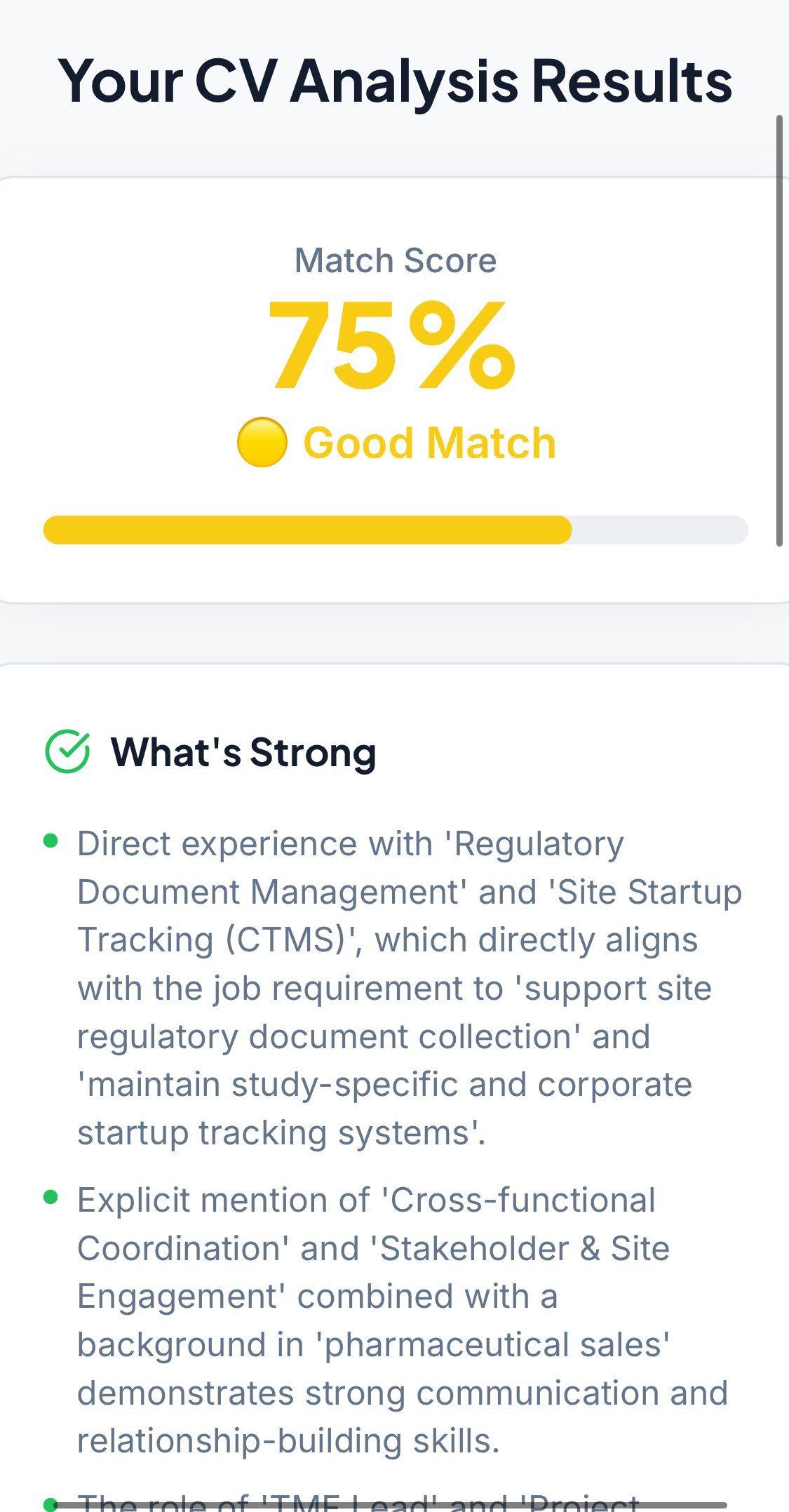Select the yellow Good Match indicator circle

pos(263,442)
